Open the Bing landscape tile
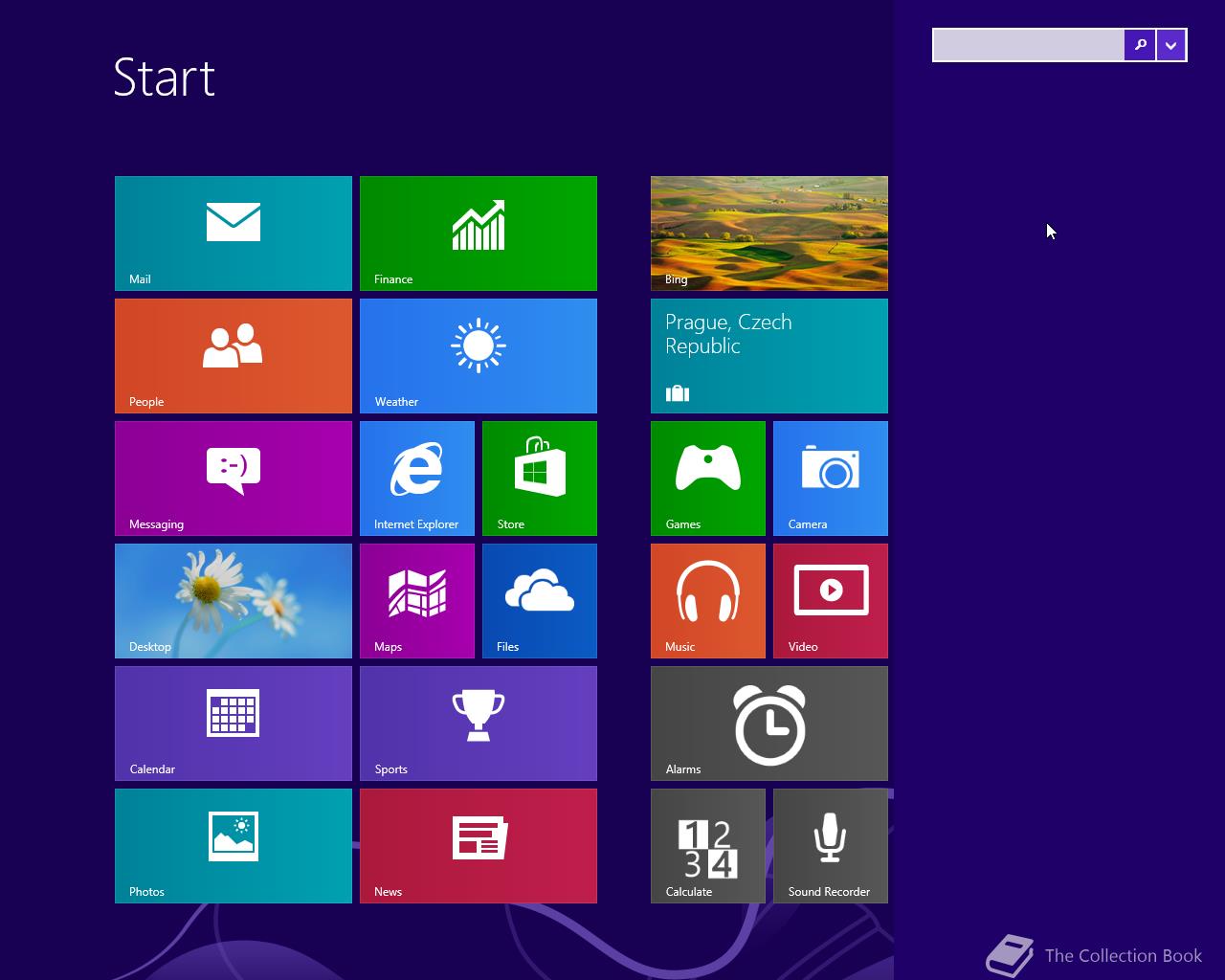Viewport: 1225px width, 980px height. [x=769, y=234]
